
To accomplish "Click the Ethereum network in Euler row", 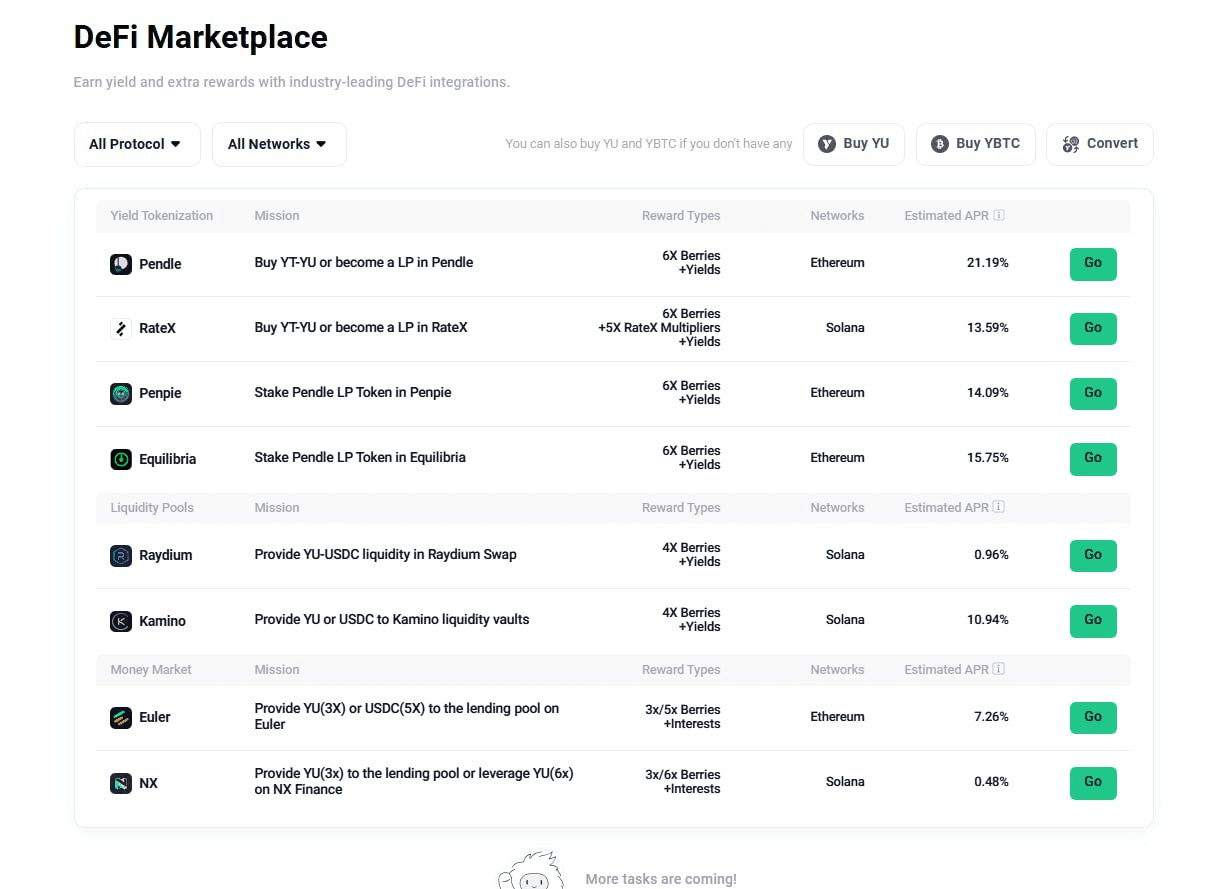I will (837, 717).
